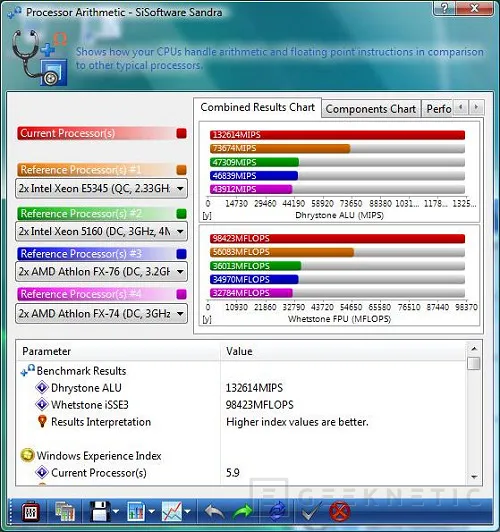
Task: Click the green 47309MIPS bar
Action: tap(254, 162)
